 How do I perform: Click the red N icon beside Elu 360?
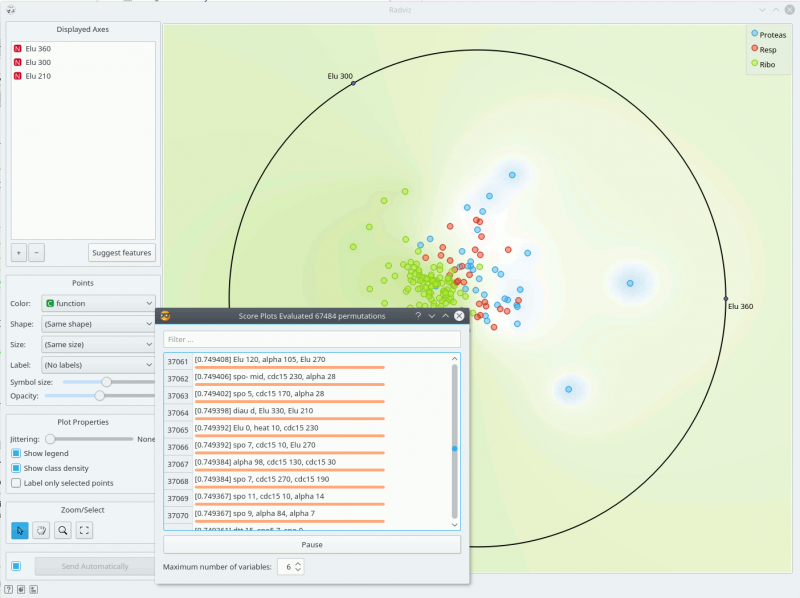(x=15, y=47)
